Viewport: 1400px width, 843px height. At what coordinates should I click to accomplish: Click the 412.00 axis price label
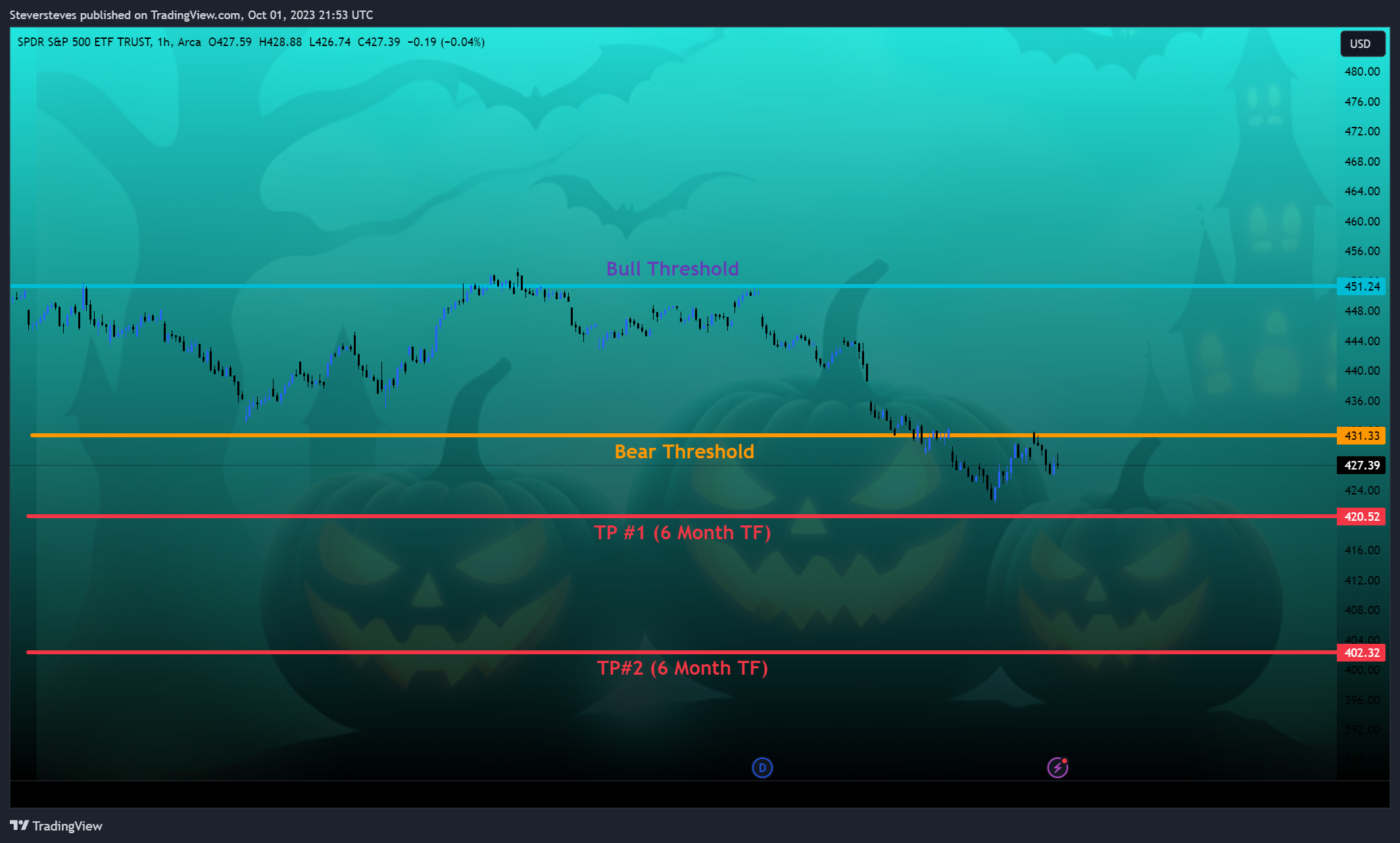(x=1362, y=581)
